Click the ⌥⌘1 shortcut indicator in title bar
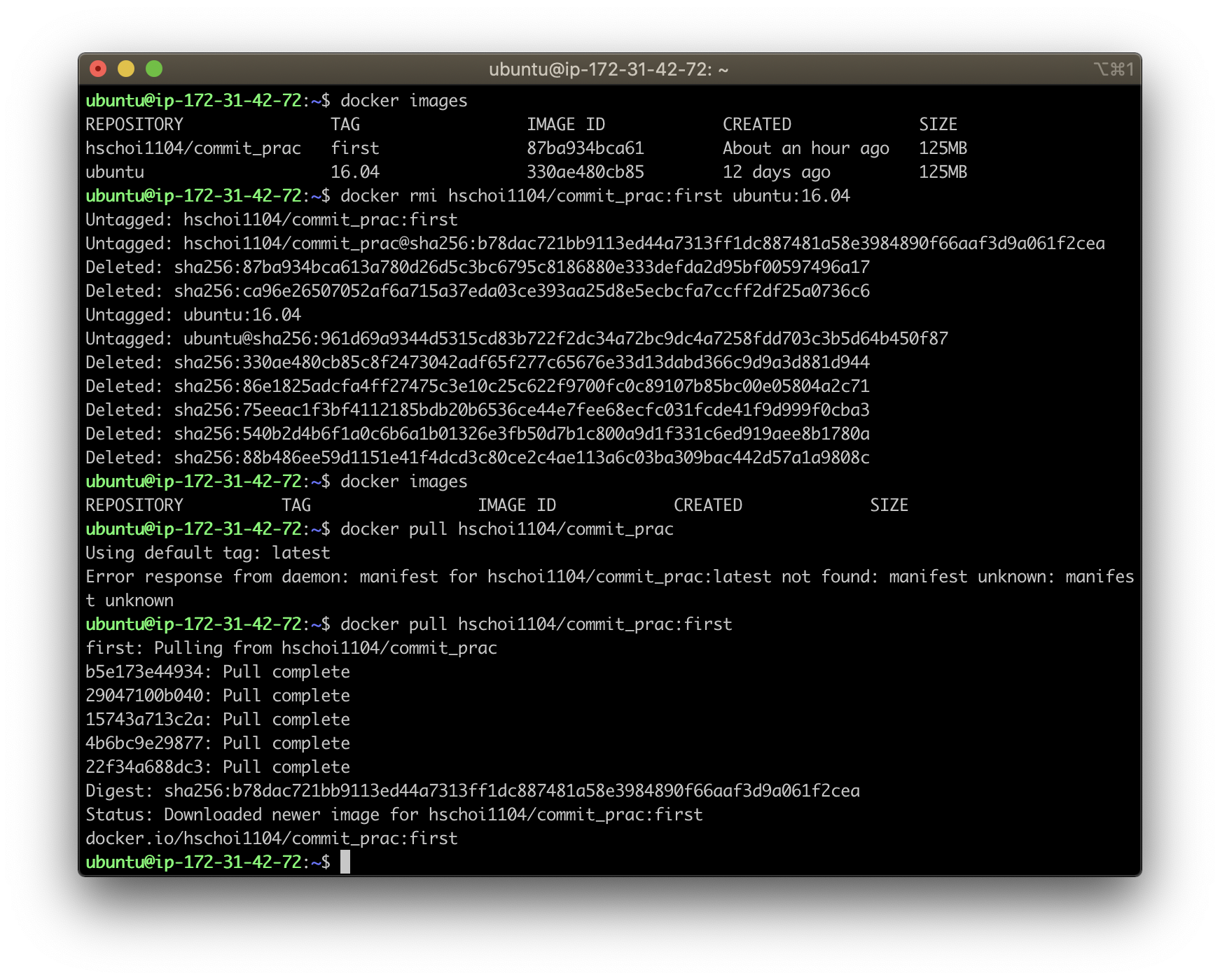Screen dimensions: 1220x980 1114,69
